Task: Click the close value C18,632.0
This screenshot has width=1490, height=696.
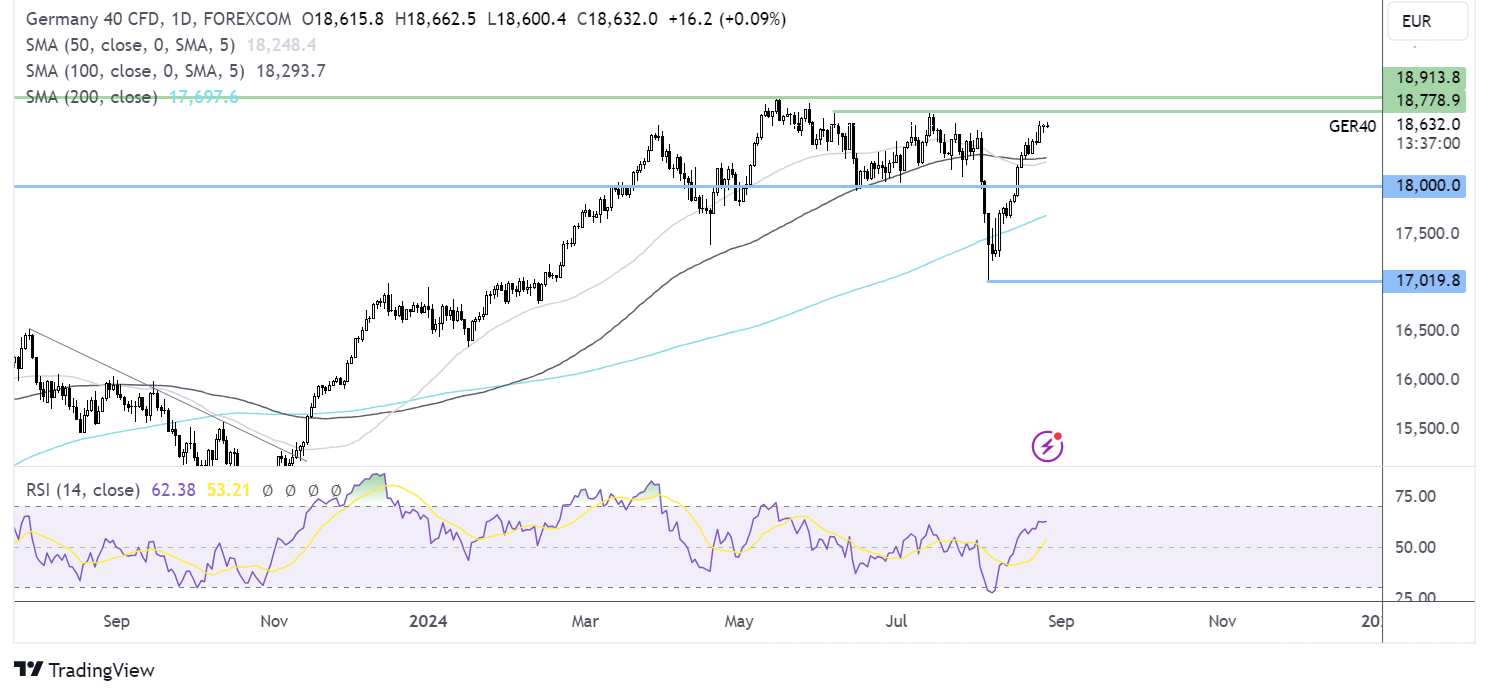Action: point(620,20)
